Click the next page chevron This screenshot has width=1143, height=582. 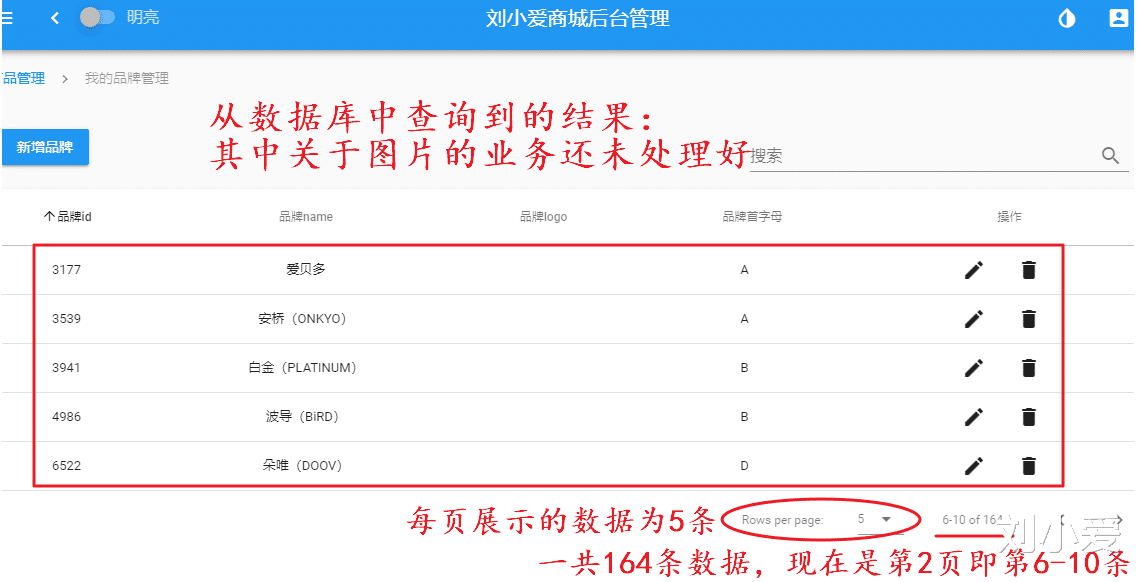[x=1117, y=519]
